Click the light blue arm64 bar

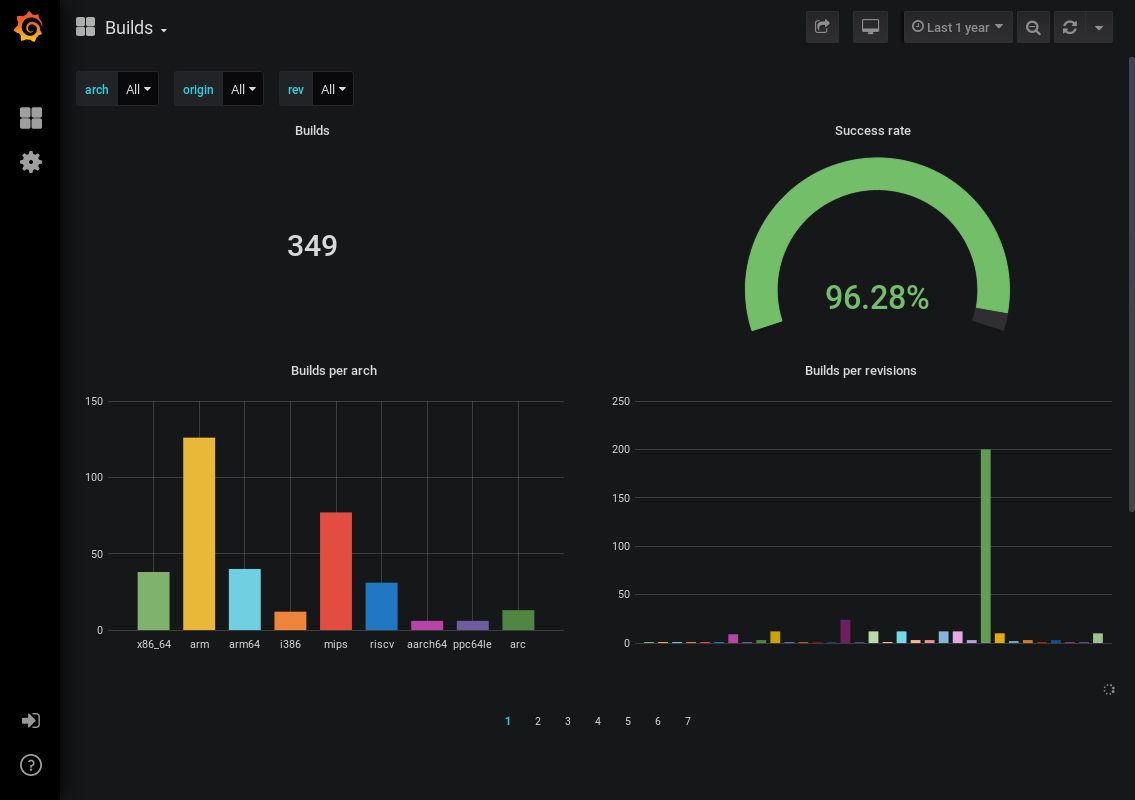[245, 599]
